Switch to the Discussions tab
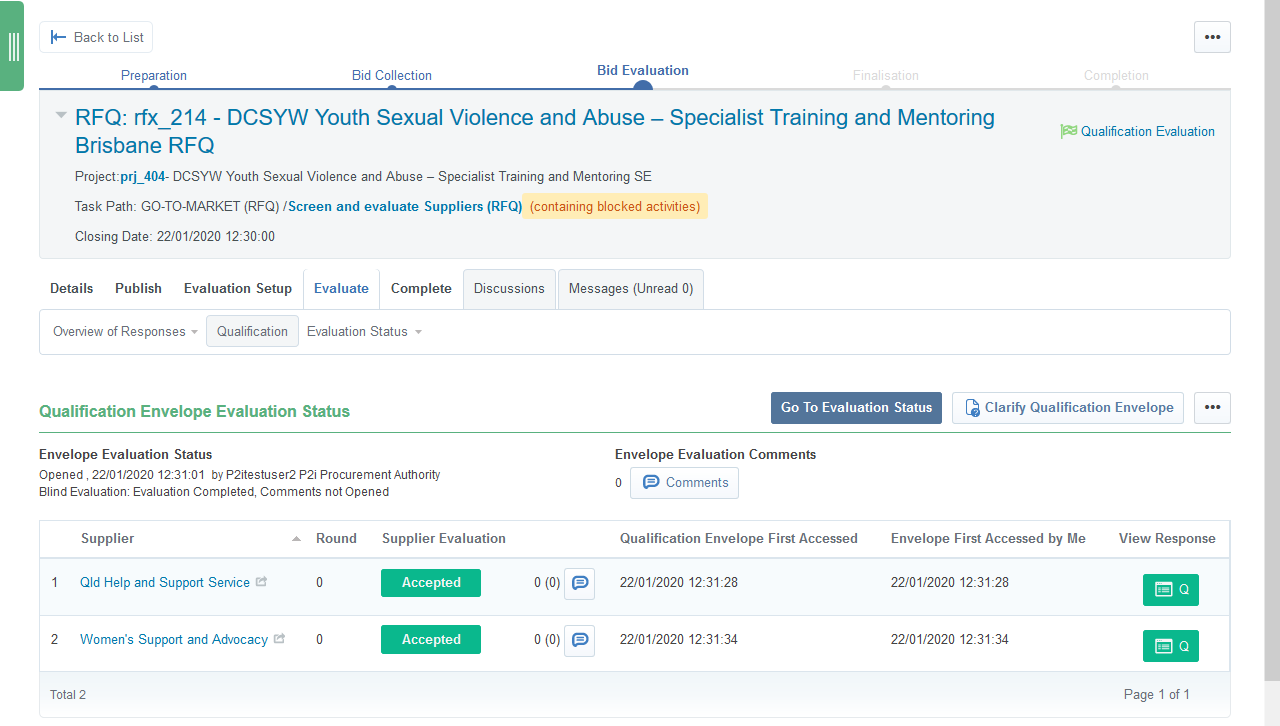 click(x=509, y=289)
